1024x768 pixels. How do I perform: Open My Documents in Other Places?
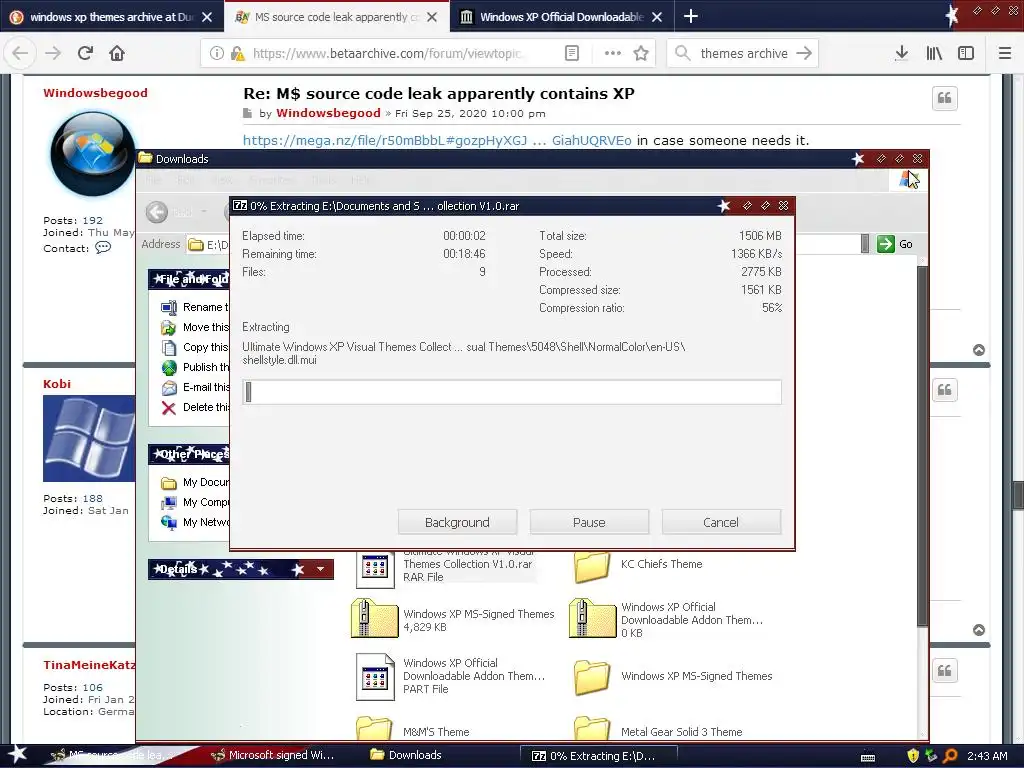pyautogui.click(x=195, y=483)
